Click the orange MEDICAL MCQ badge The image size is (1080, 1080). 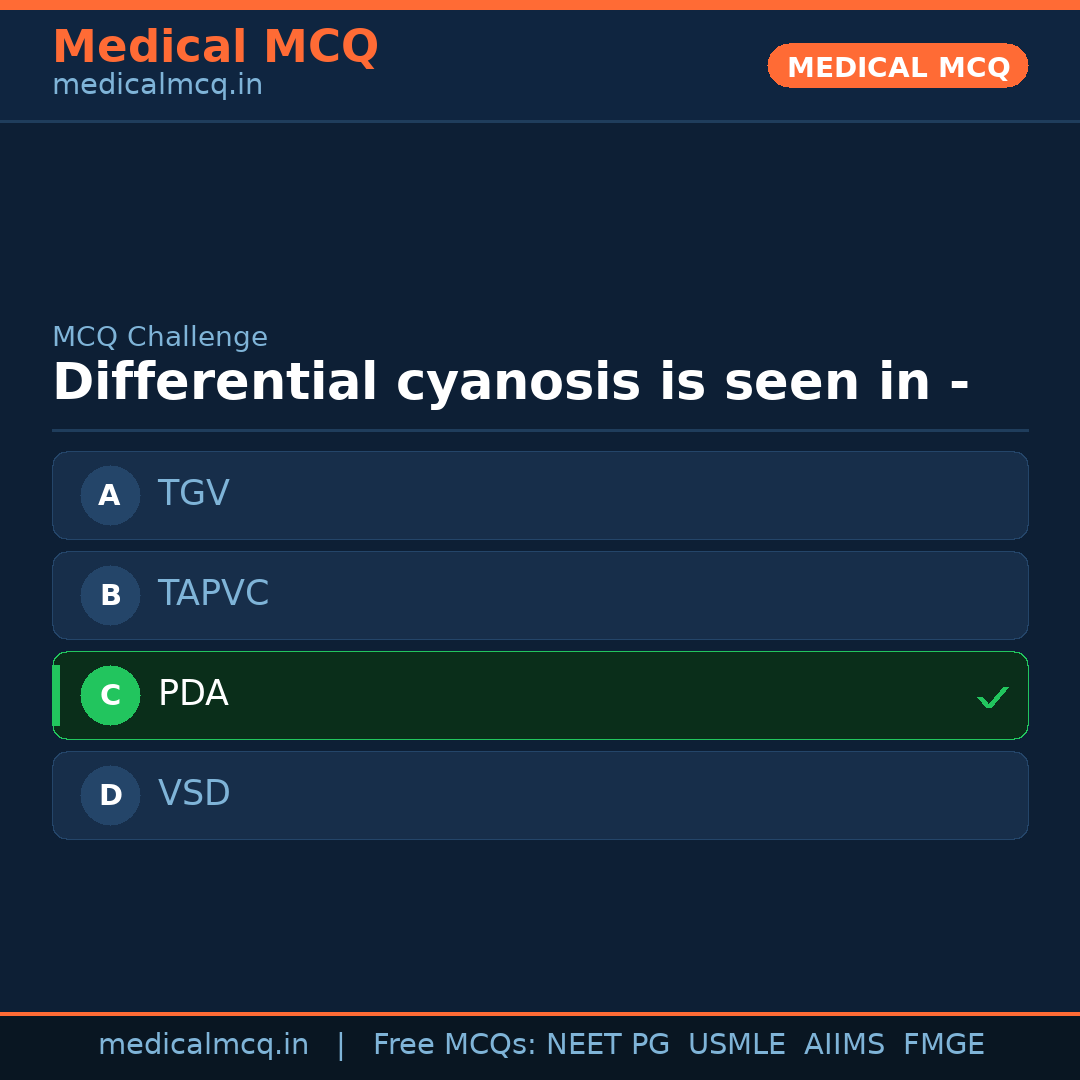click(x=897, y=66)
